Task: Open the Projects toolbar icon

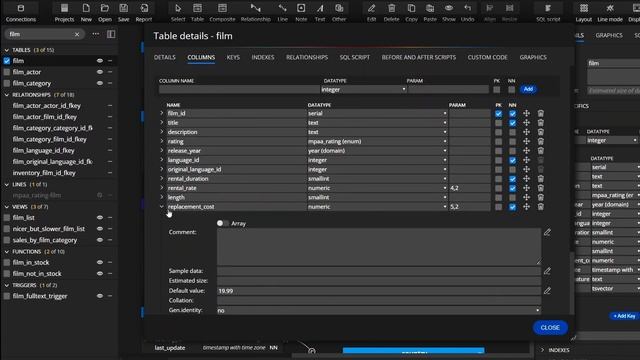Action: [x=64, y=12]
